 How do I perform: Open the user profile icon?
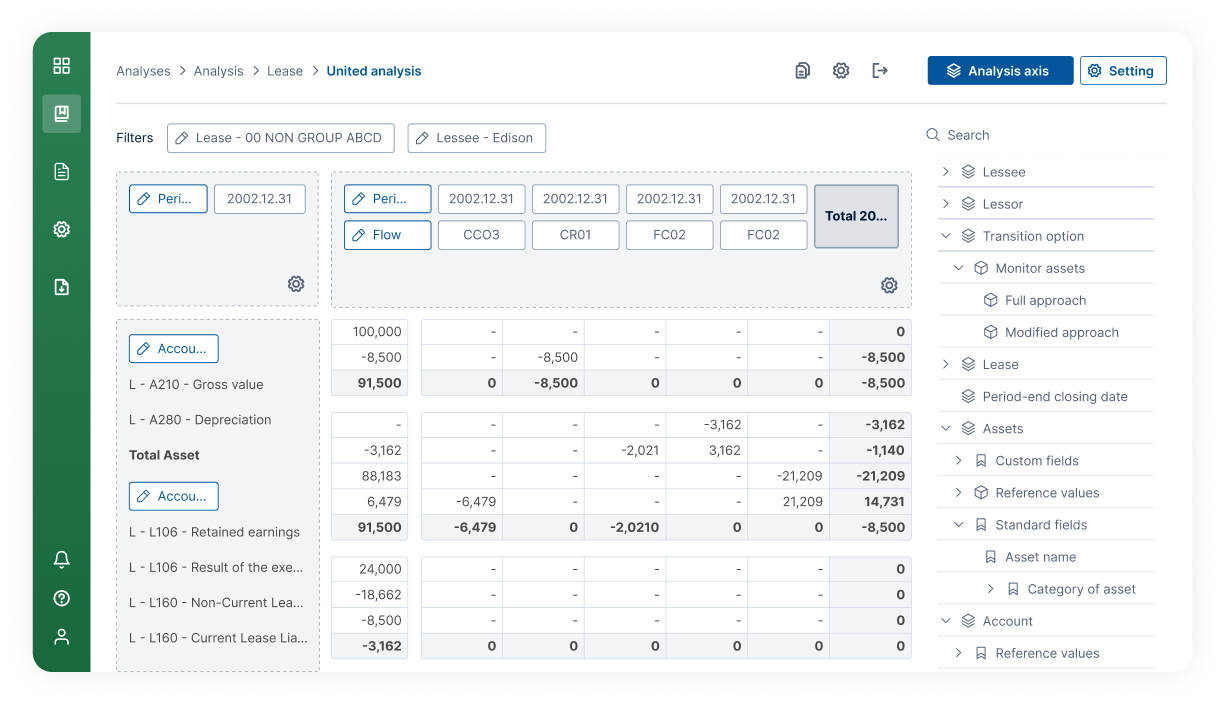pyautogui.click(x=62, y=637)
